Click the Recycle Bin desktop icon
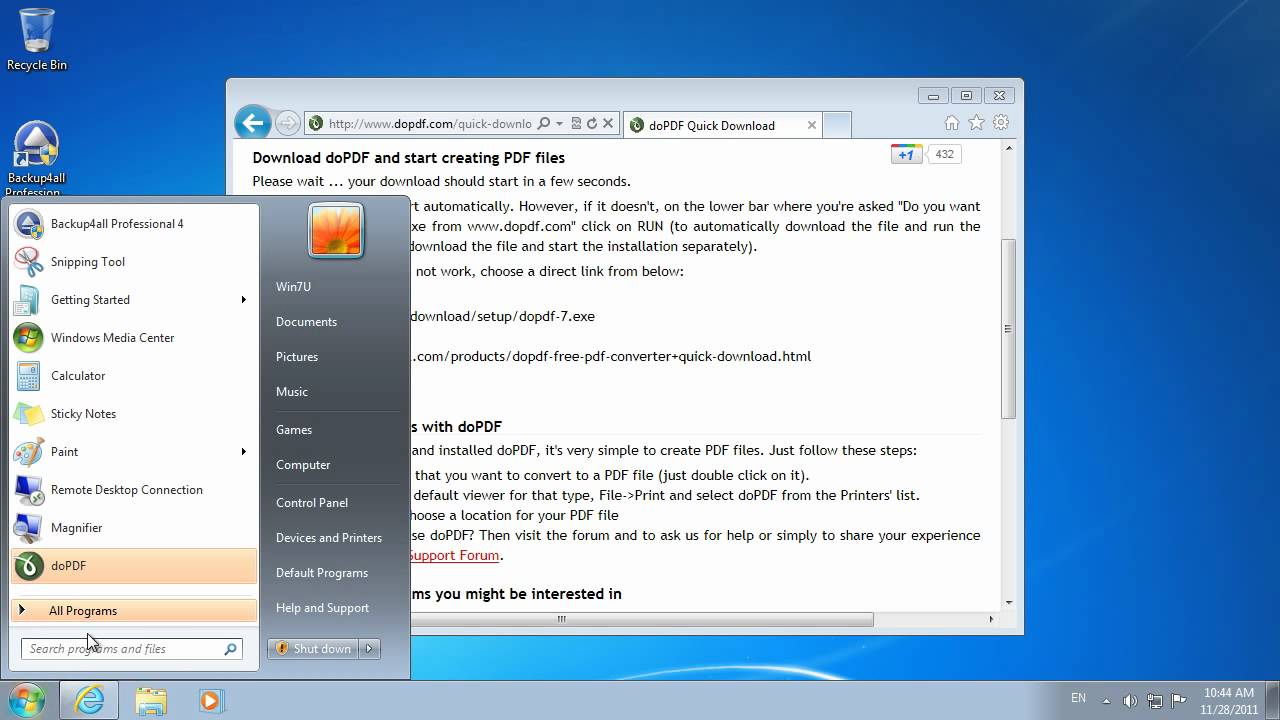The height and width of the screenshot is (720, 1280). click(x=37, y=40)
